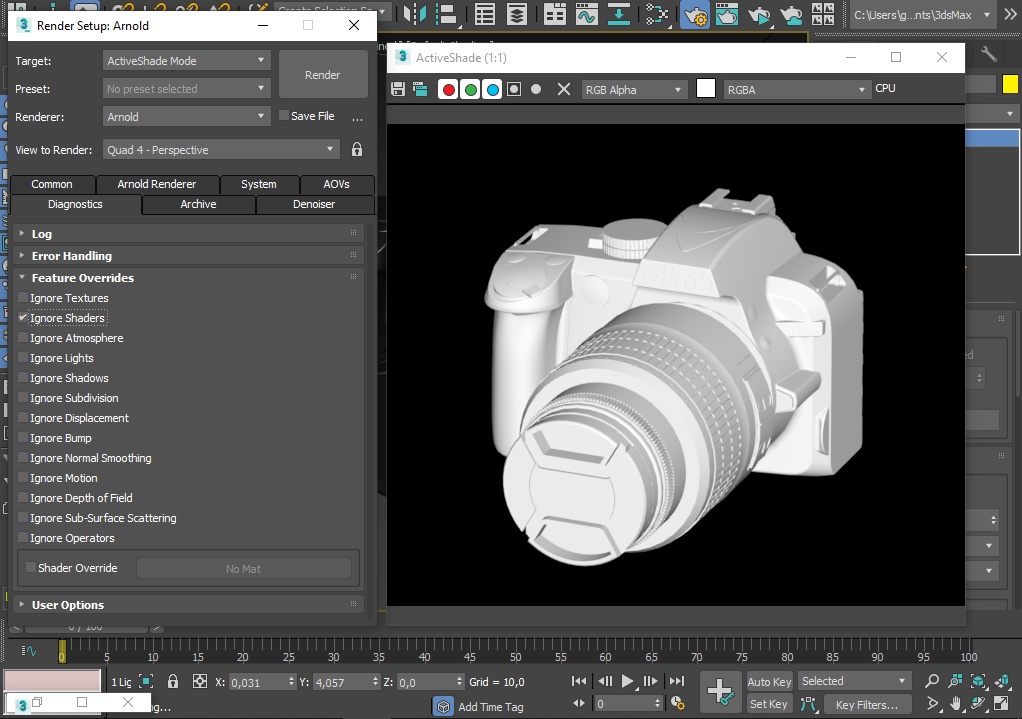This screenshot has height=719, width=1022.
Task: Click the No Mat shader override button
Action: point(243,568)
